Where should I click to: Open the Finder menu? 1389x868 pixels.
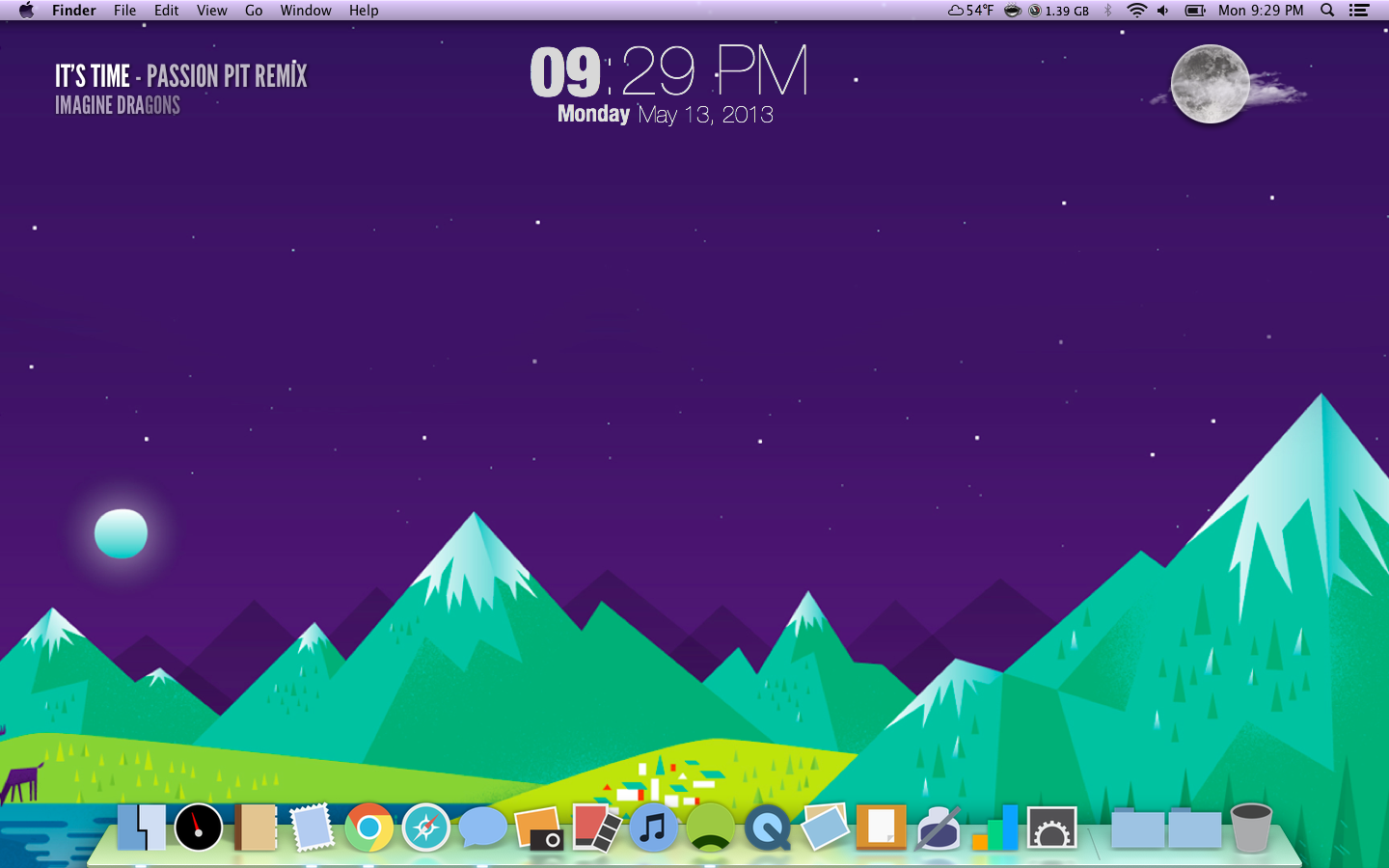tap(74, 11)
